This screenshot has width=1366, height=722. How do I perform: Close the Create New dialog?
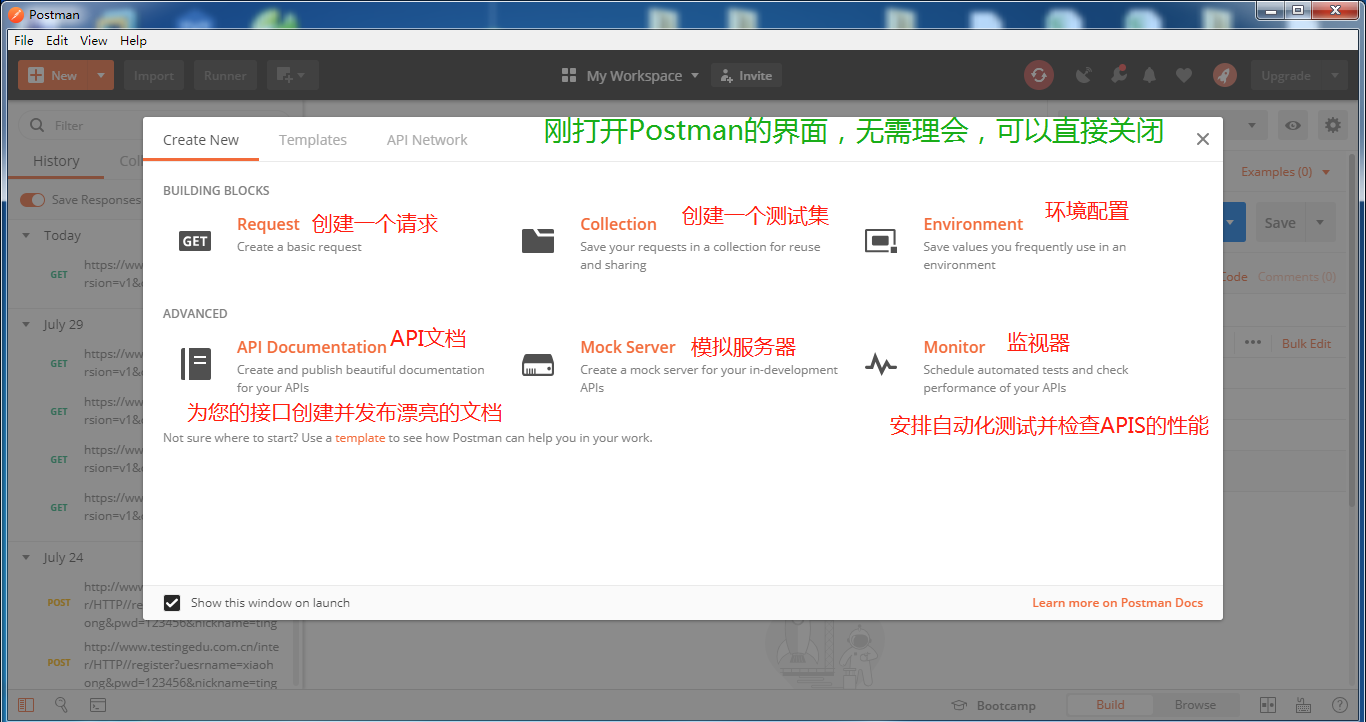tap(1203, 140)
